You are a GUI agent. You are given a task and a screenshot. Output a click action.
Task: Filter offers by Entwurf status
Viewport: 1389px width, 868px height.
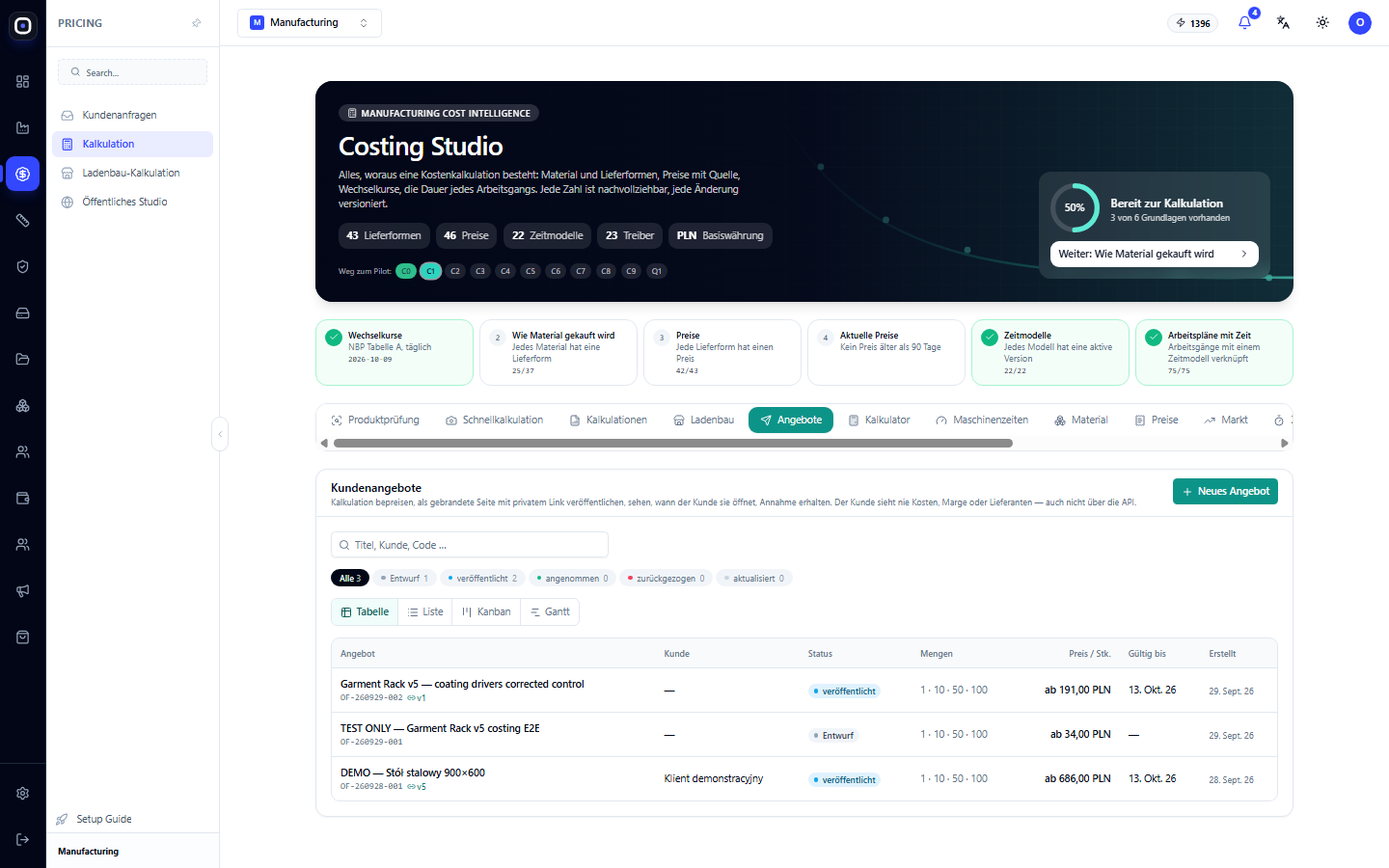(404, 579)
